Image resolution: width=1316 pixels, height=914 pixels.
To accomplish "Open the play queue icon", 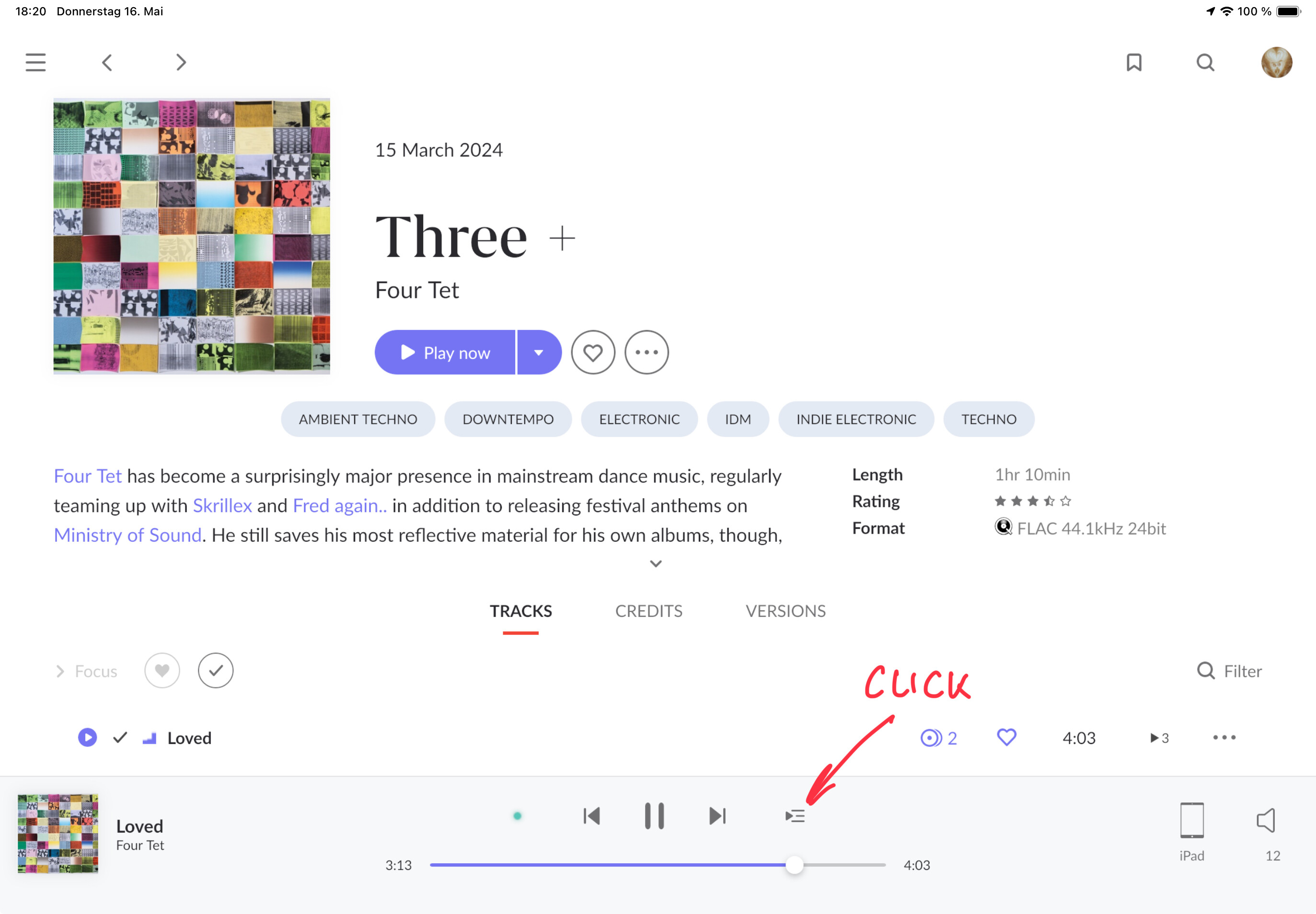I will [795, 816].
